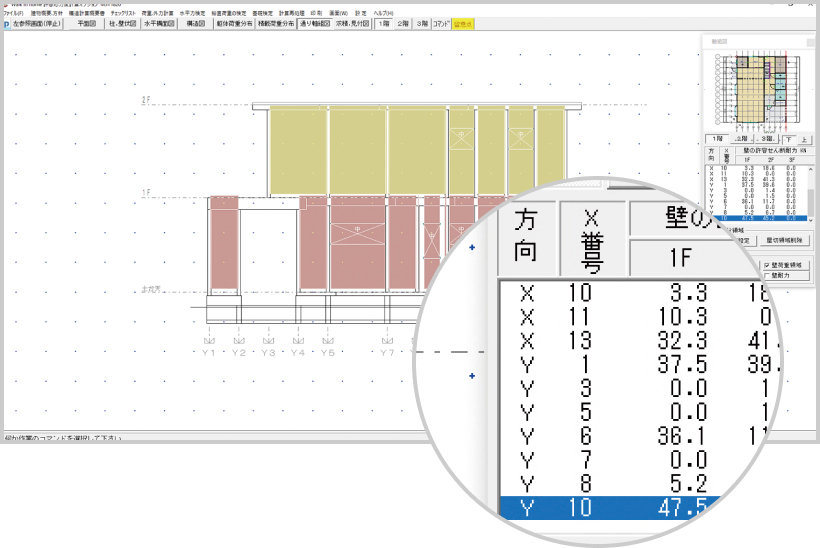Select 2階 button under the thumbnail

[x=742, y=139]
